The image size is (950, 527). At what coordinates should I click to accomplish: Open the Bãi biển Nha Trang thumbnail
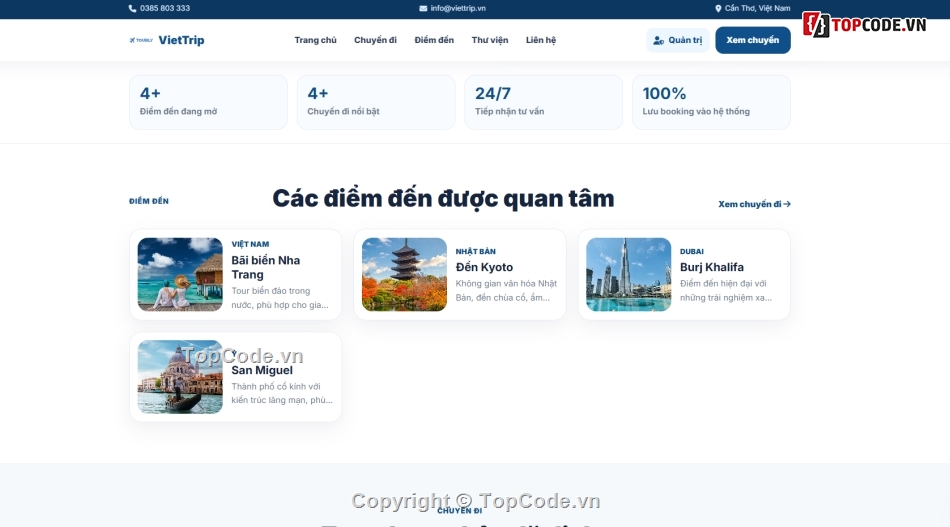[180, 274]
